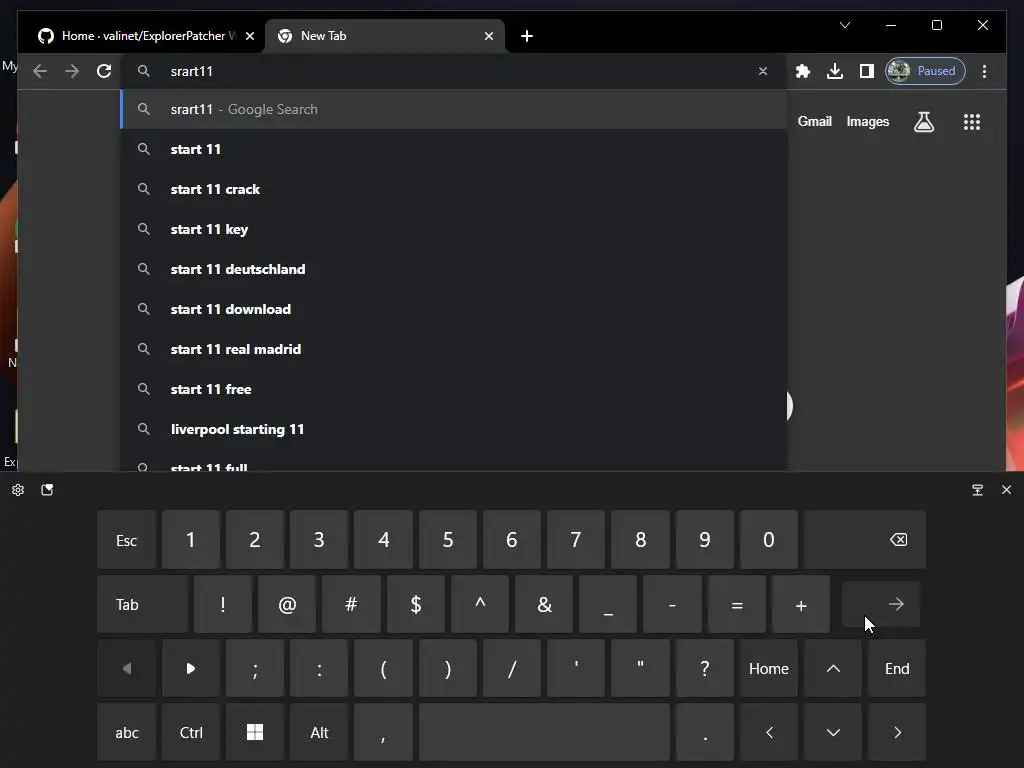The image size is (1024, 768).
Task: Tap the Esc key
Action: [x=126, y=540]
